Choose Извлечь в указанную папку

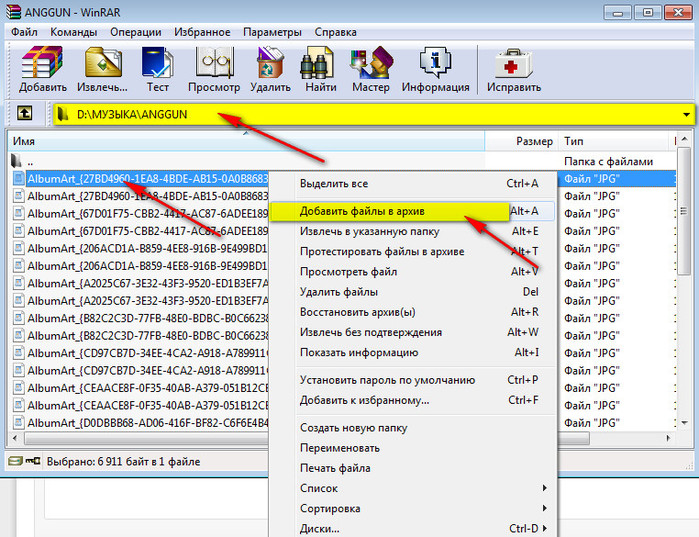pyautogui.click(x=413, y=231)
